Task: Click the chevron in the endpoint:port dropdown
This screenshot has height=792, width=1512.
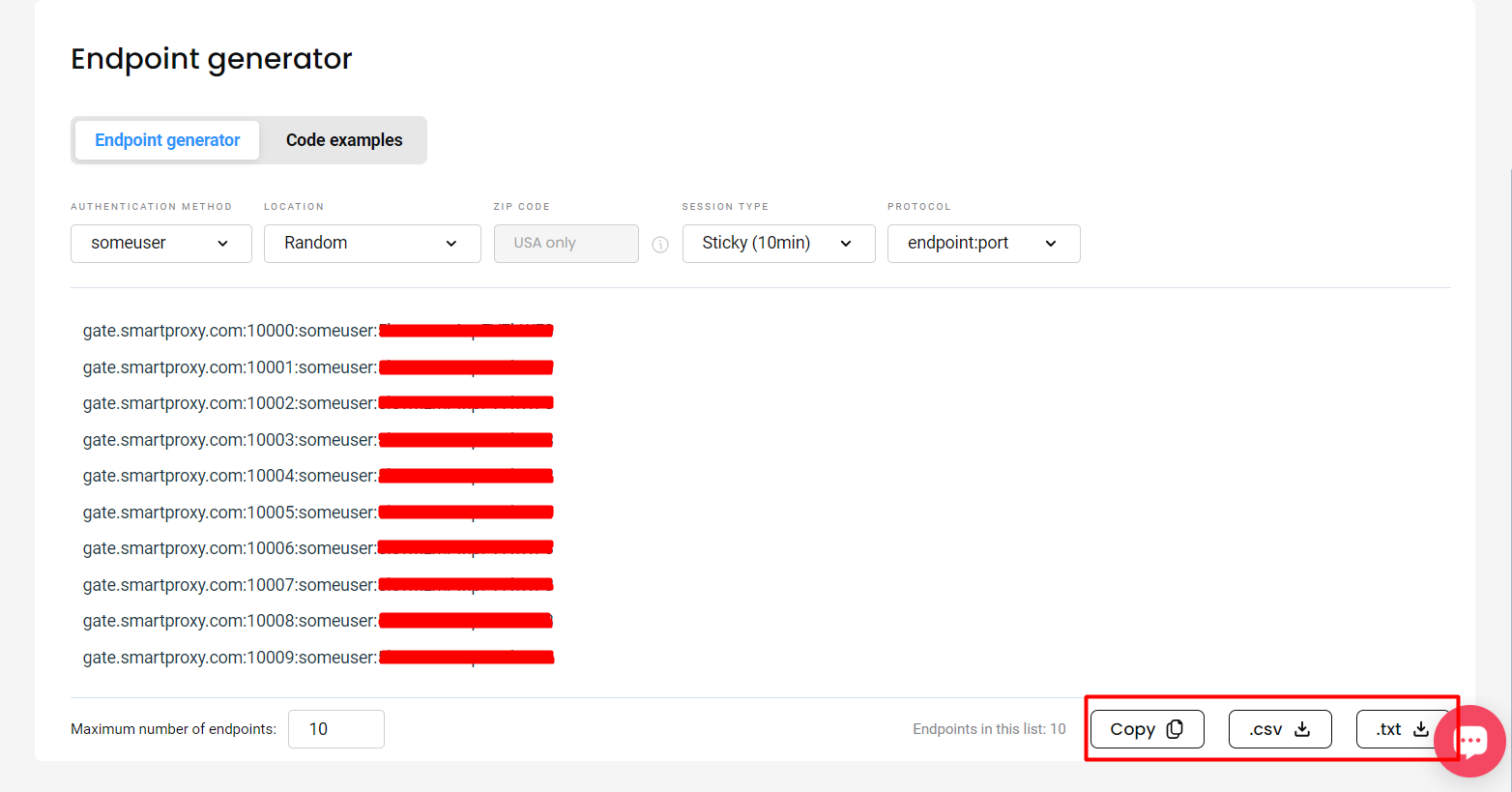Action: click(1051, 244)
